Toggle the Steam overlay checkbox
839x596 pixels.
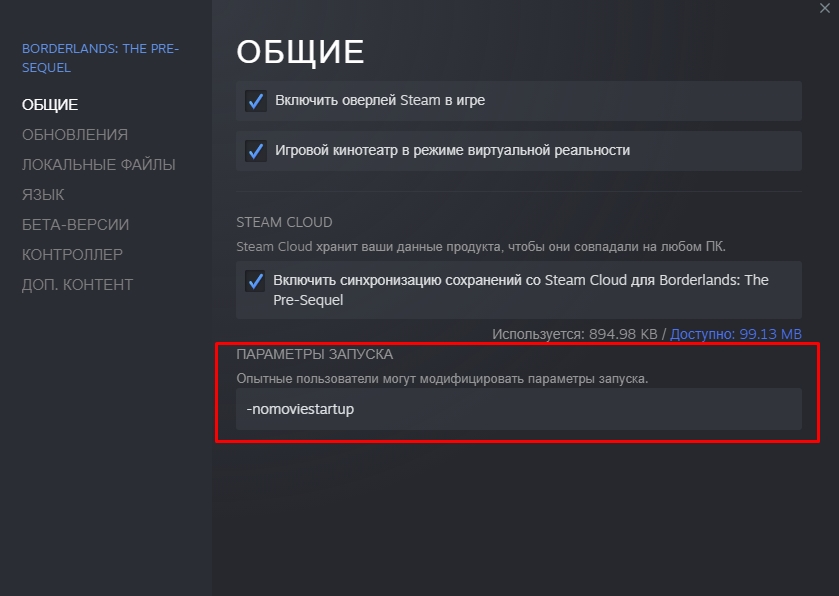coord(255,100)
